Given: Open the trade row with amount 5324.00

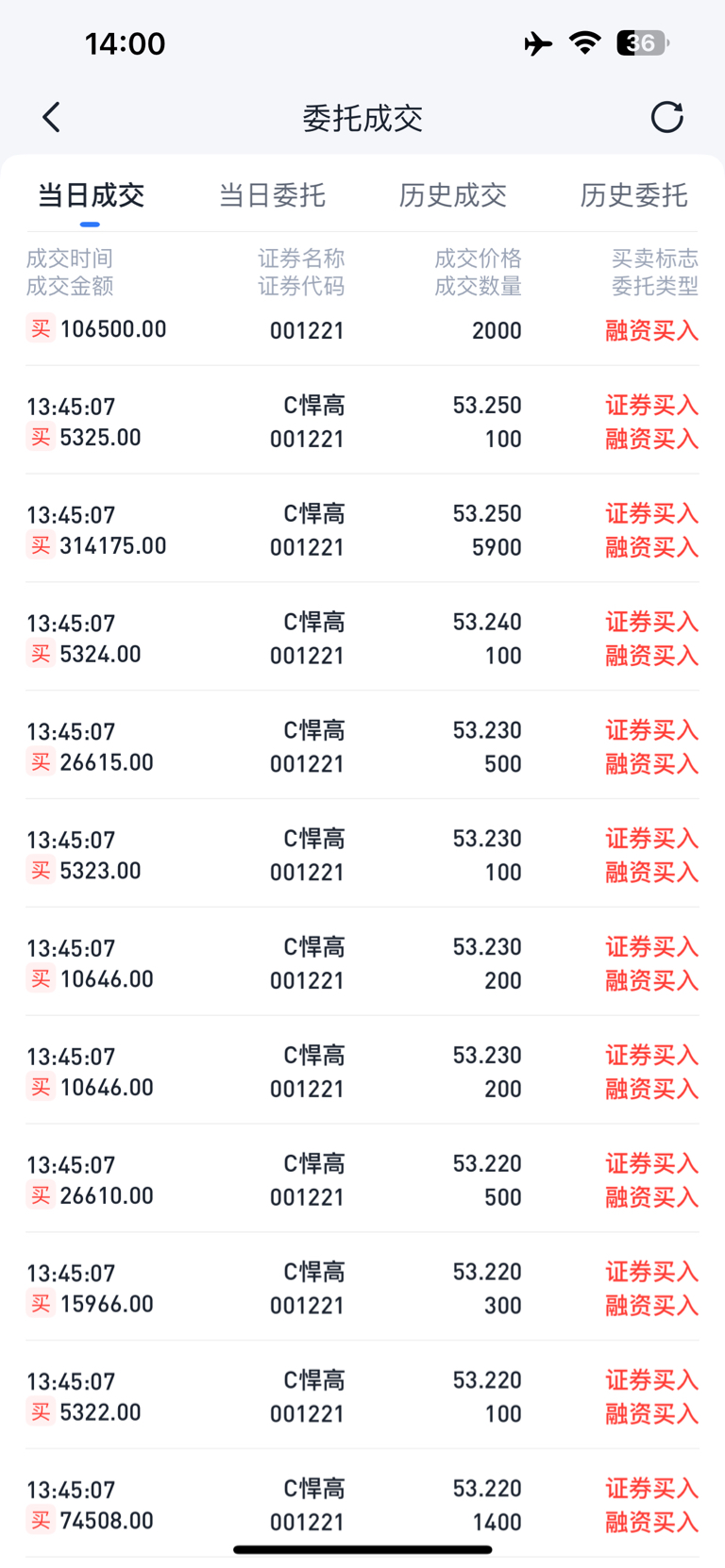Looking at the screenshot, I should pos(362,637).
